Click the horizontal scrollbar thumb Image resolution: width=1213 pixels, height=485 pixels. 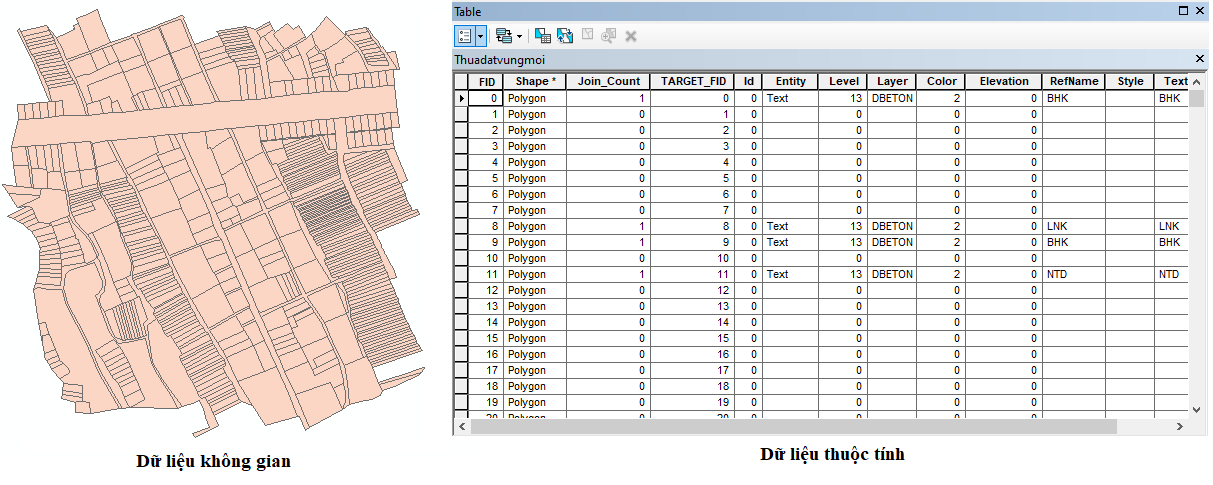793,426
